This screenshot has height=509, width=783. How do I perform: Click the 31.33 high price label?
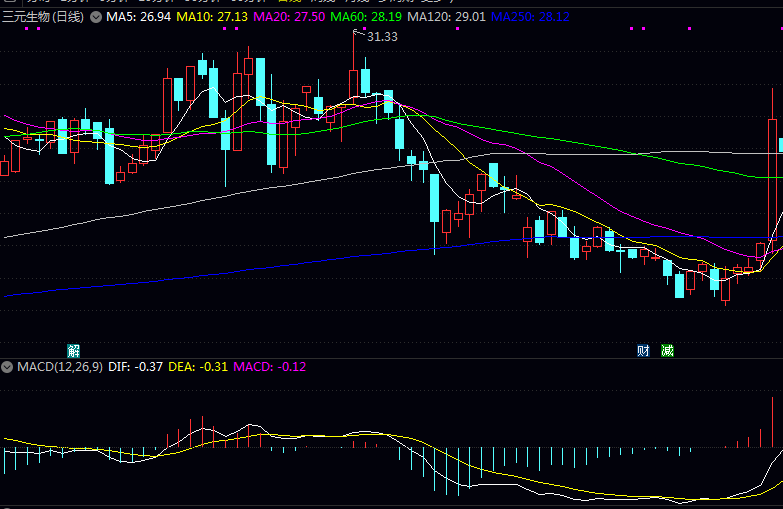(x=382, y=36)
